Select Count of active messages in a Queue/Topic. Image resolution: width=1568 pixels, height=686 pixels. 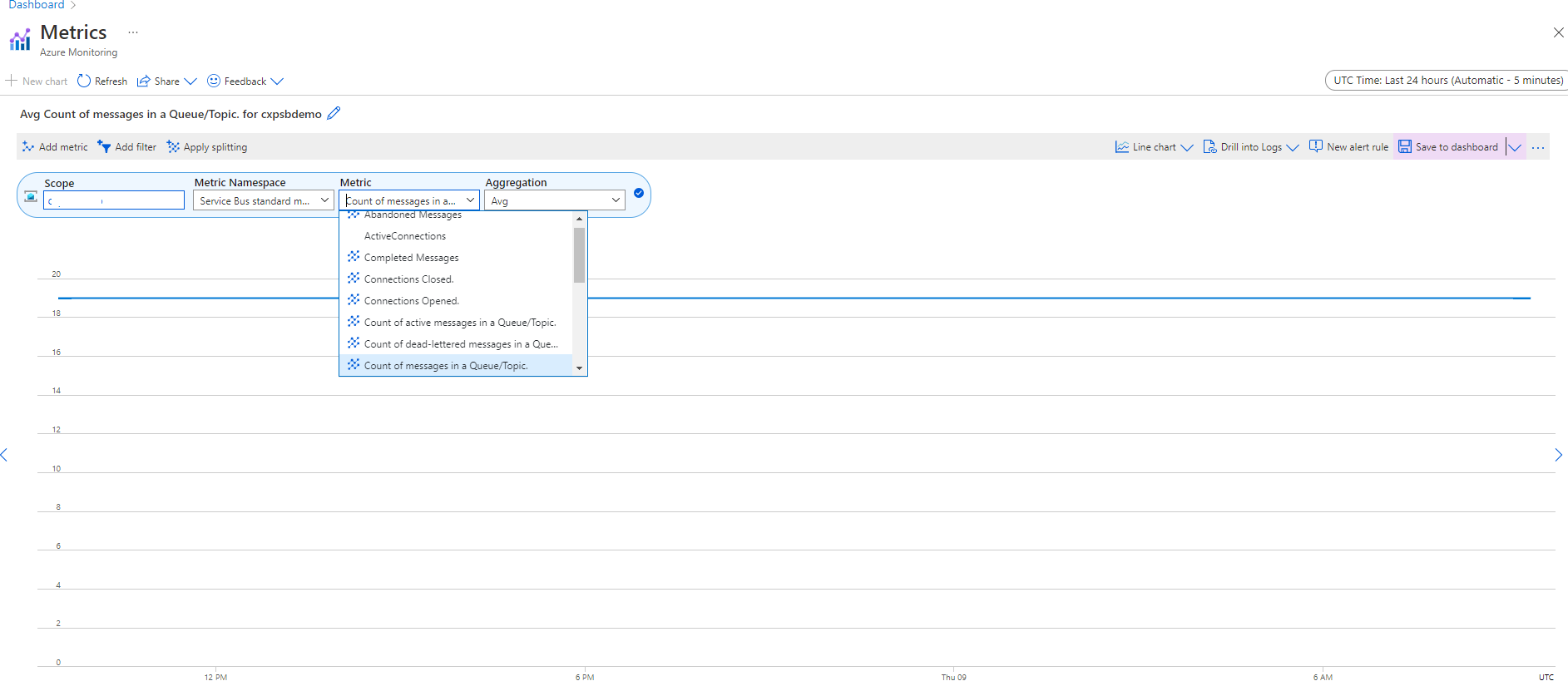[456, 323]
